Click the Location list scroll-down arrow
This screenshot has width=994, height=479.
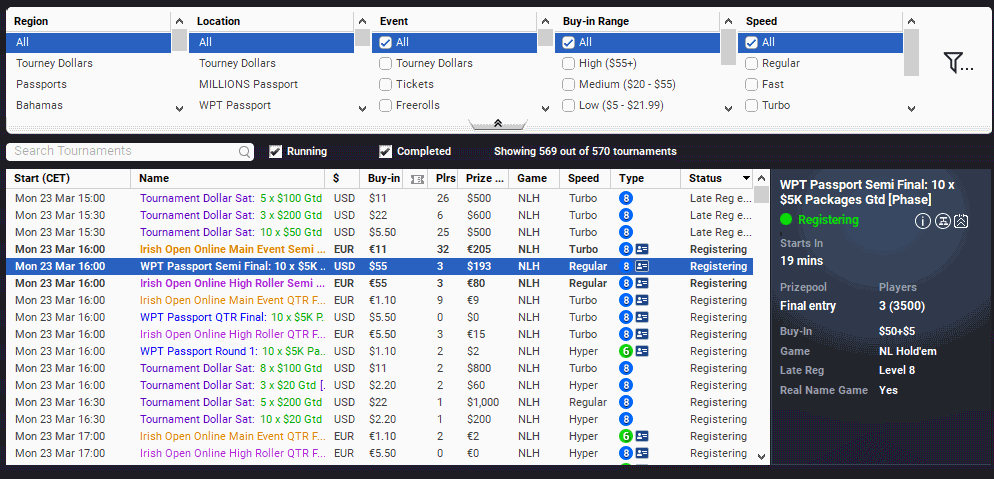click(x=363, y=108)
